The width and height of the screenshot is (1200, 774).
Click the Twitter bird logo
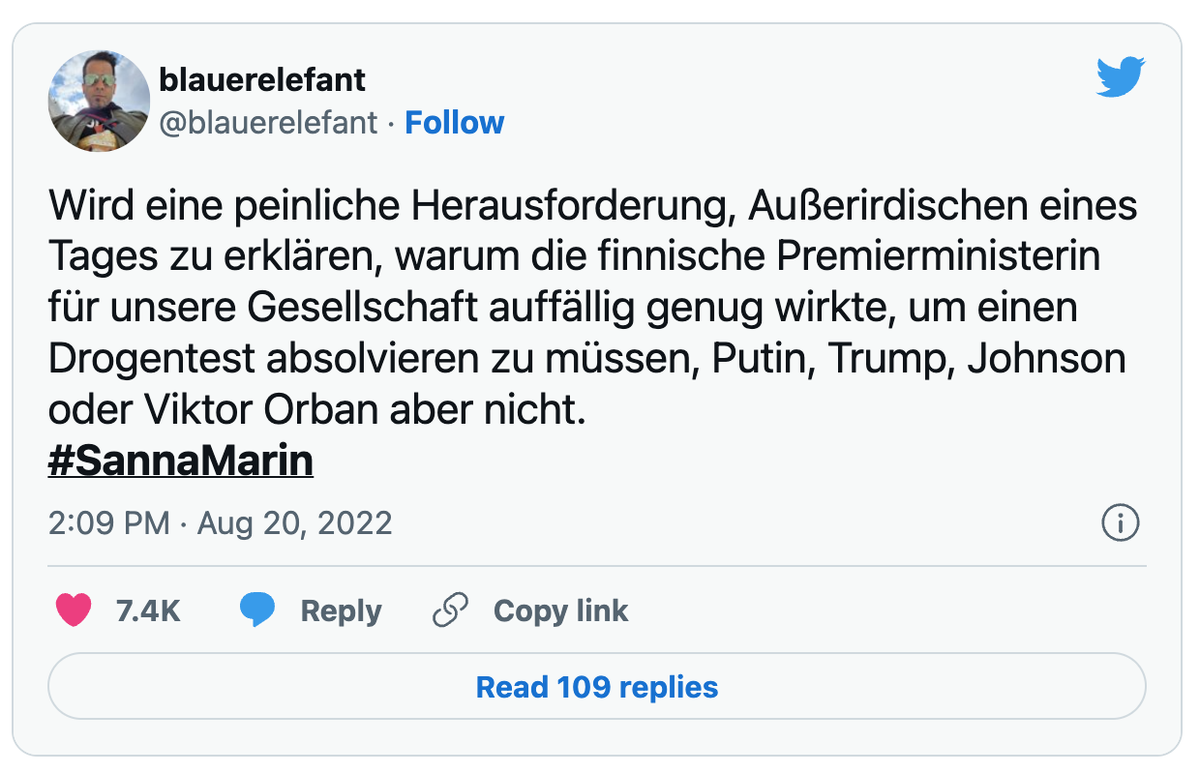1120,78
